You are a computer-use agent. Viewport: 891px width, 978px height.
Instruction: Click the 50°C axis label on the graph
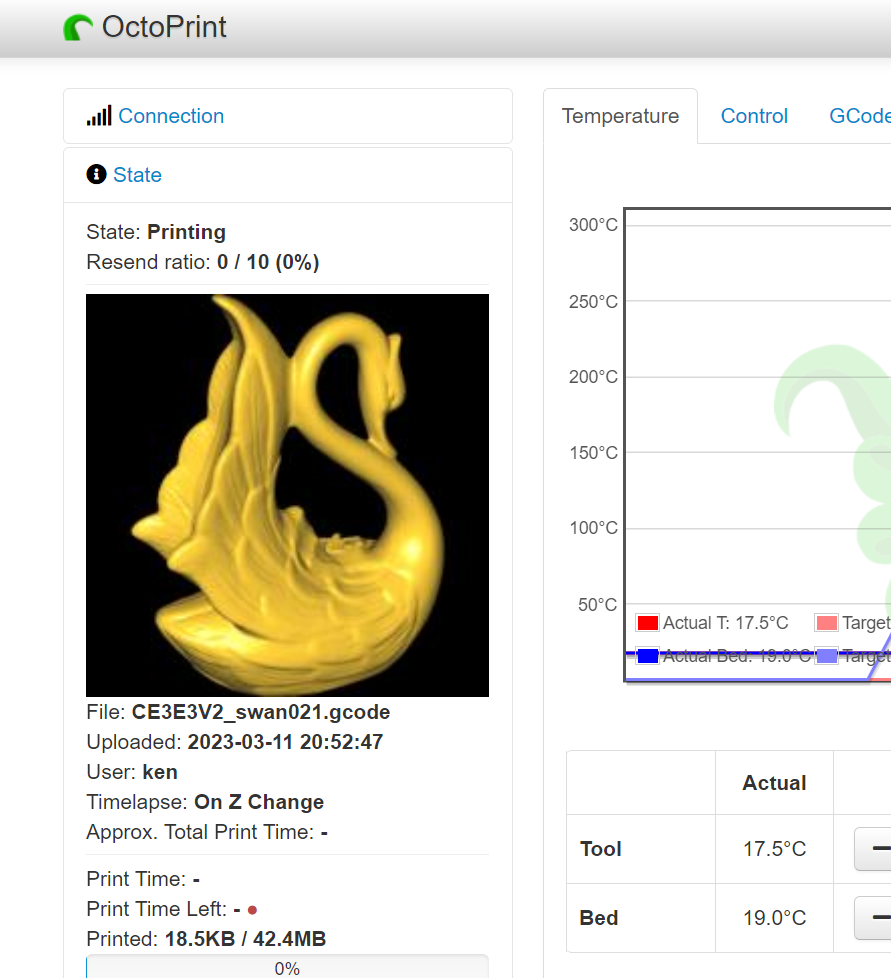[597, 604]
